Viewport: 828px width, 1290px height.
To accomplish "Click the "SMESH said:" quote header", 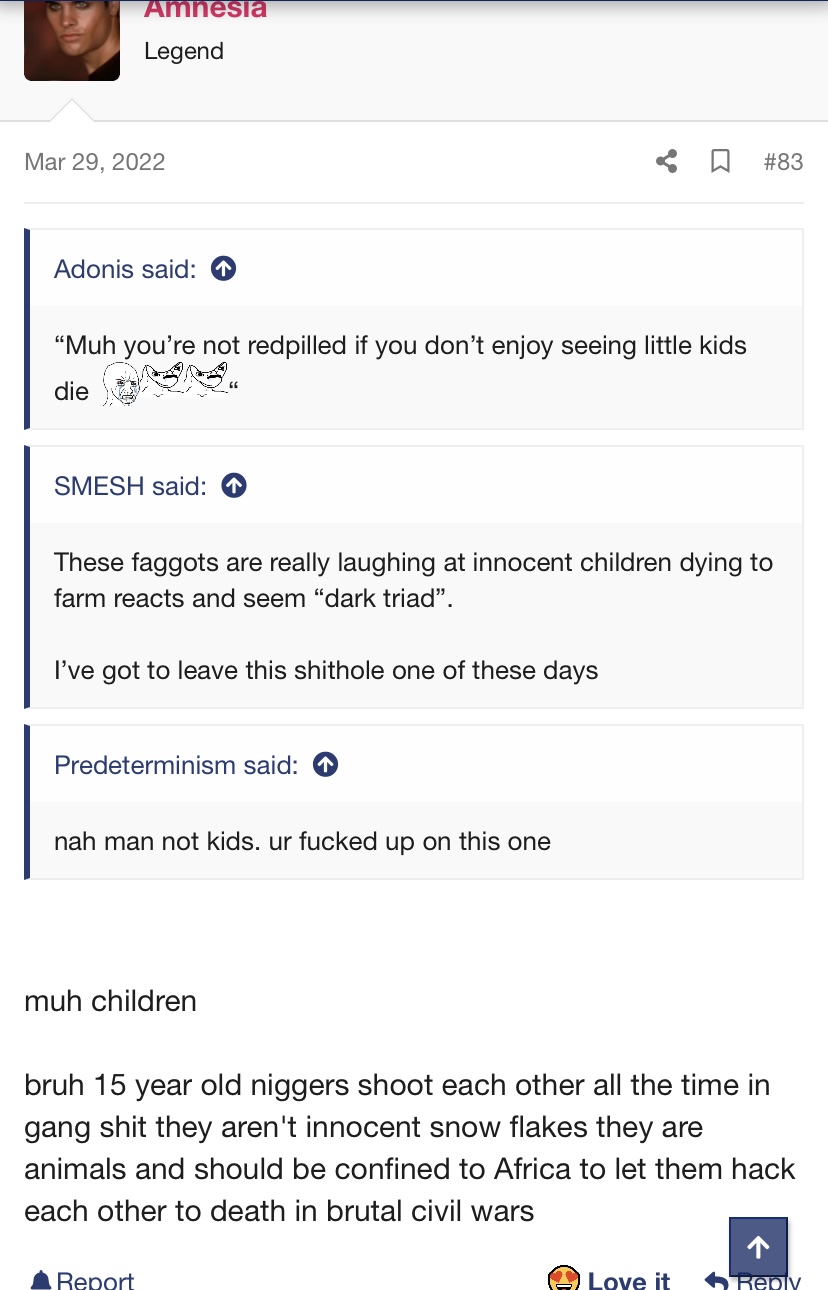I will 130,485.
